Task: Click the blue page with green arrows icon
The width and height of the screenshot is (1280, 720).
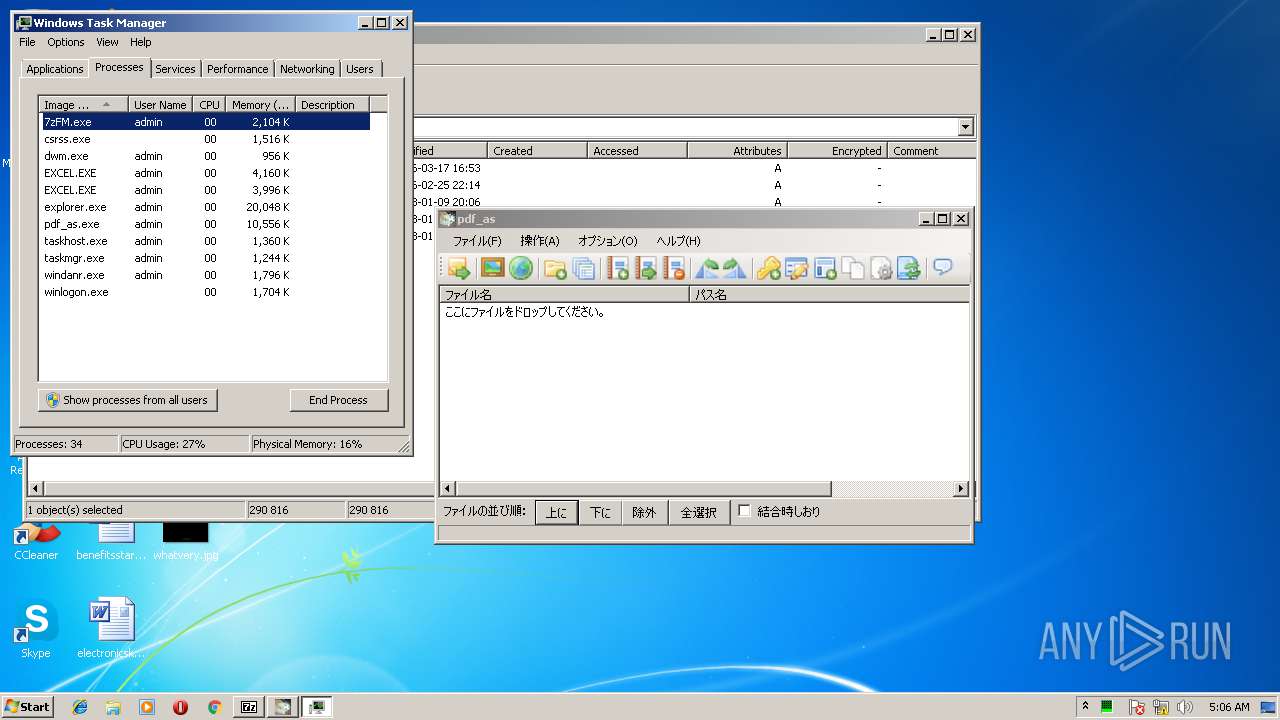Action: point(909,268)
